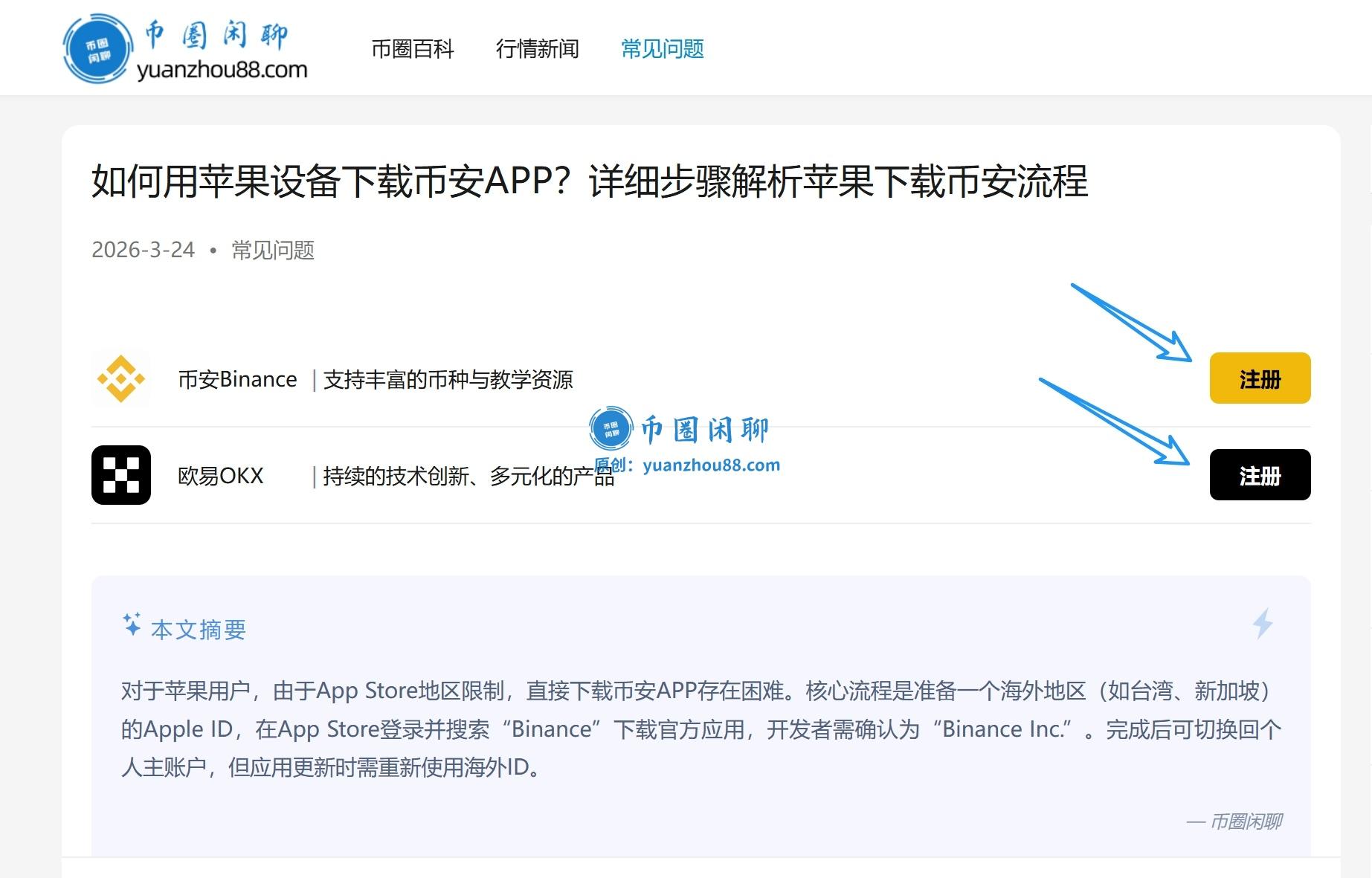Click the Binance diamond logo icon
The image size is (1372, 878).
click(120, 379)
